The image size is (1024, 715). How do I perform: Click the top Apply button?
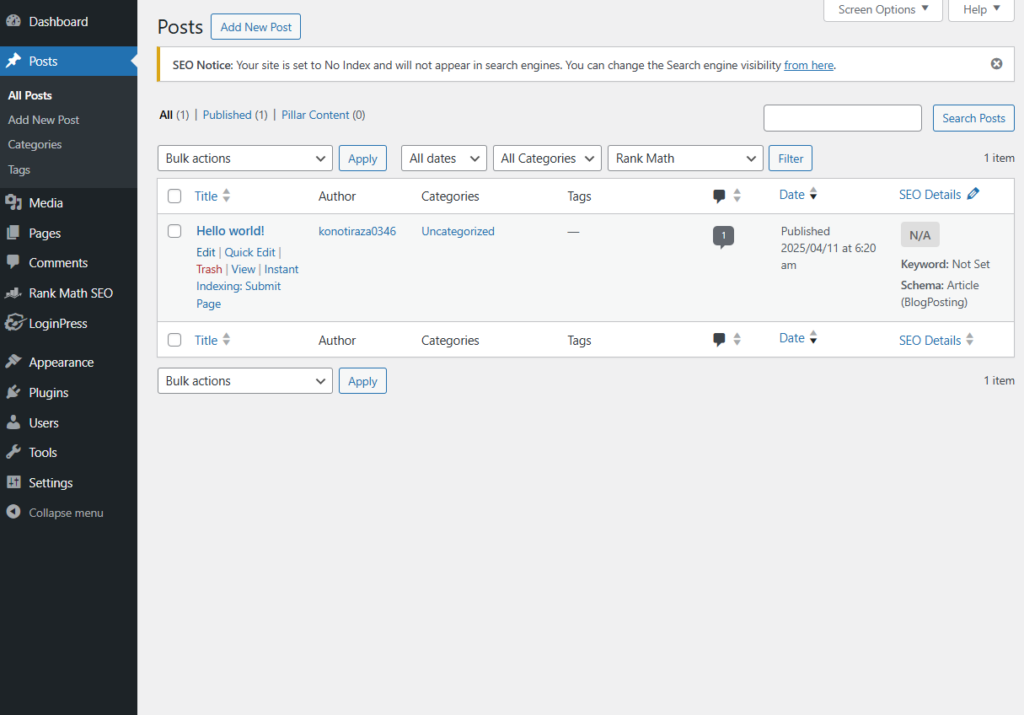pos(362,159)
